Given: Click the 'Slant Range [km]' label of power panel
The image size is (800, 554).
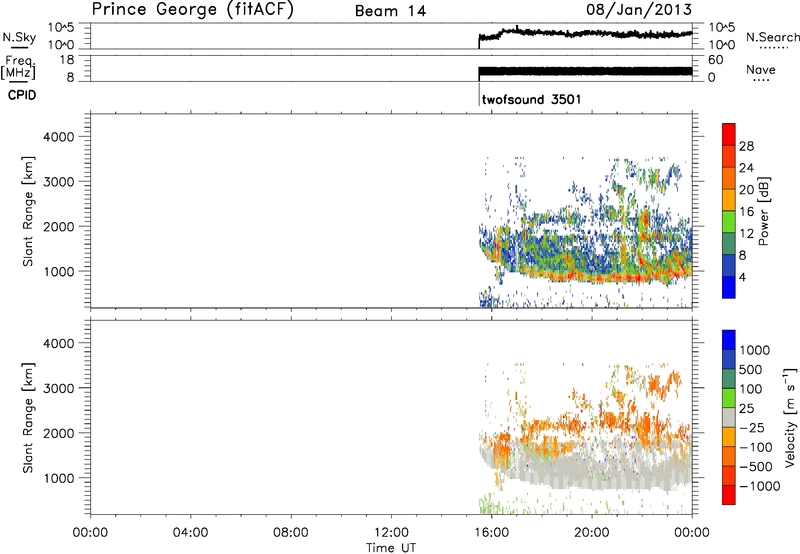Looking at the screenshot, I should click(28, 211).
